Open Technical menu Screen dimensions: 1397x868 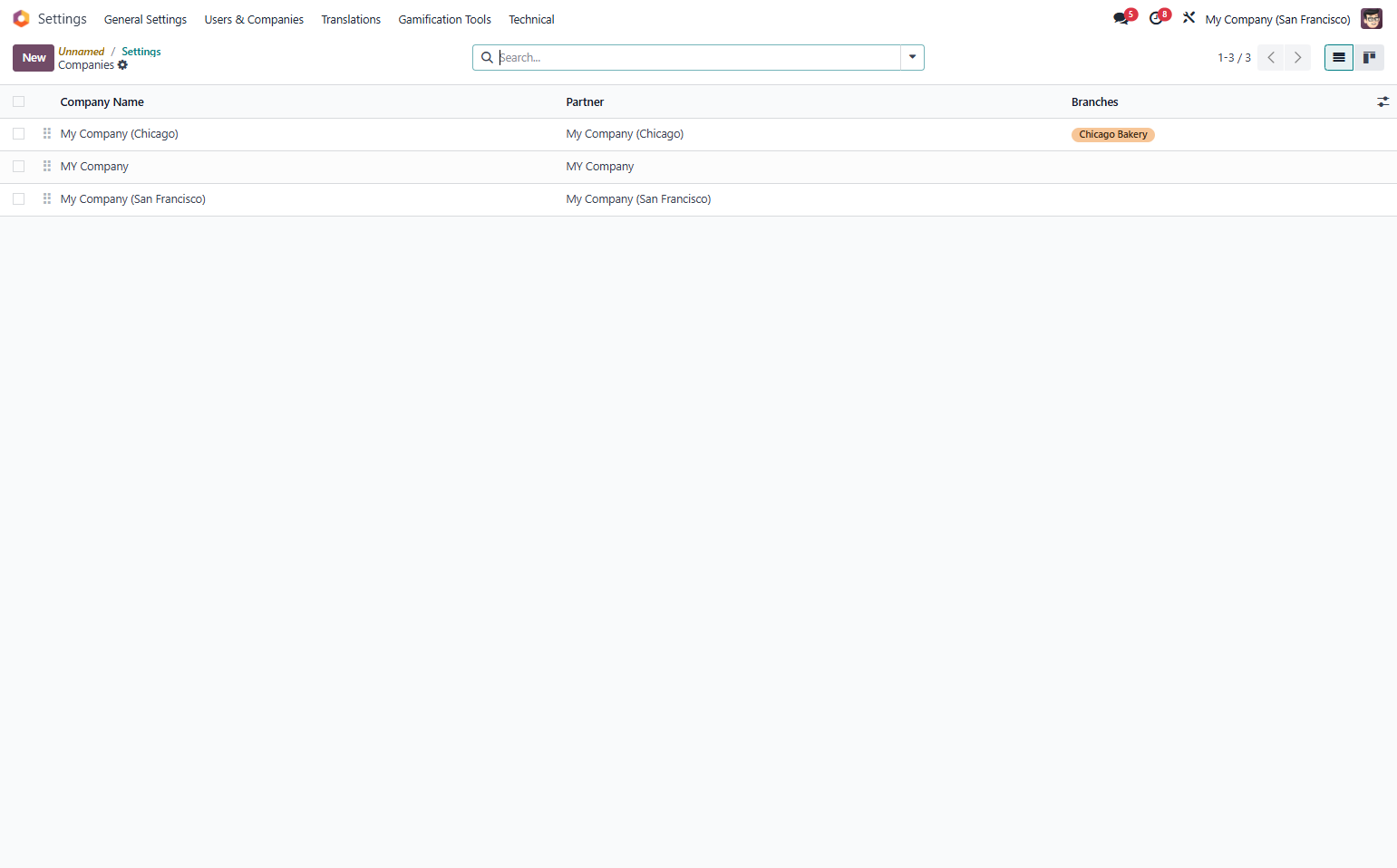(x=531, y=20)
